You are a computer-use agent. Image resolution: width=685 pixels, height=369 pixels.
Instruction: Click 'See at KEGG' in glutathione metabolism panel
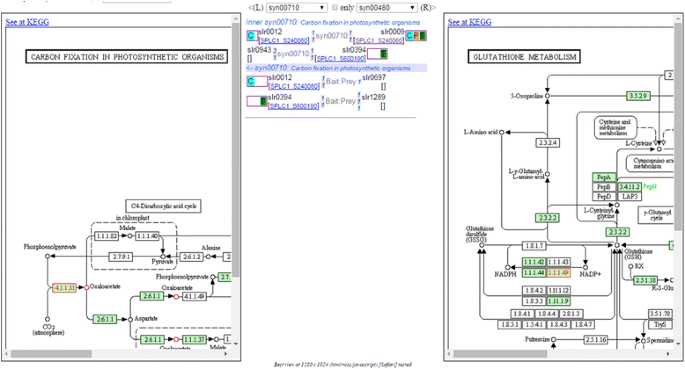[x=470, y=22]
